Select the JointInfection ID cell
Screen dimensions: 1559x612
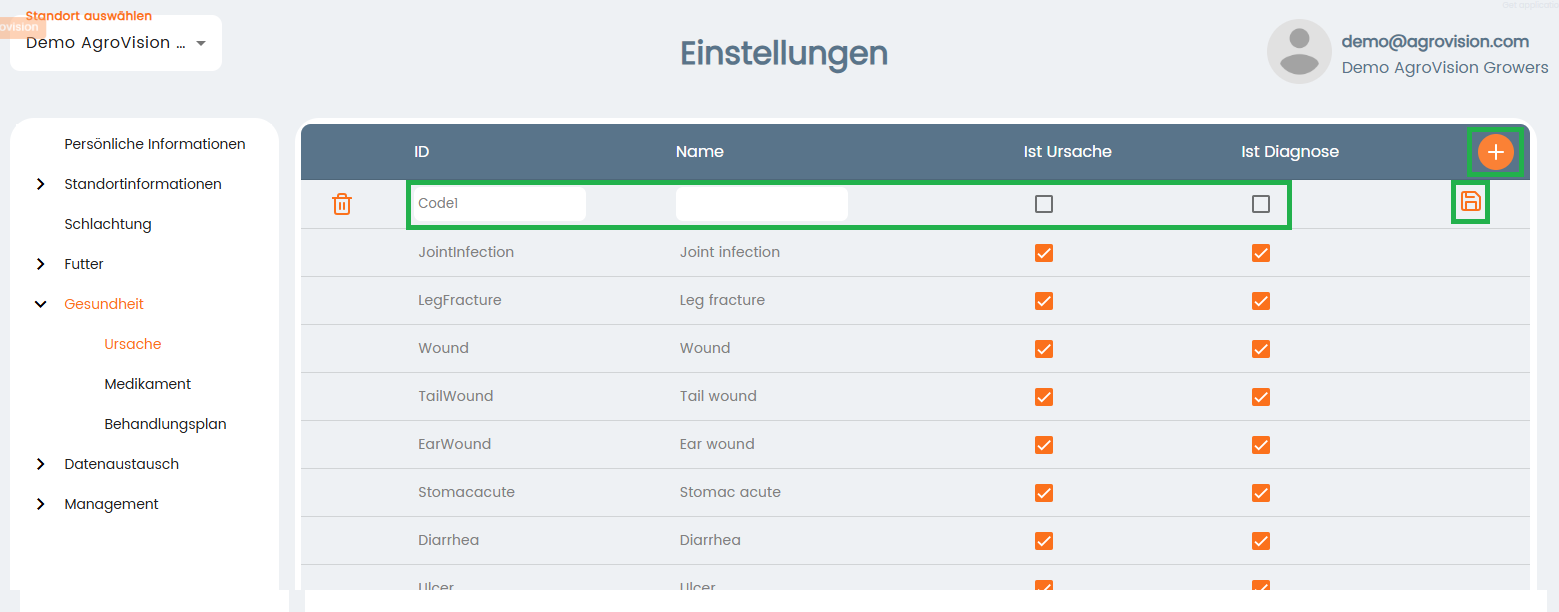[x=466, y=252]
